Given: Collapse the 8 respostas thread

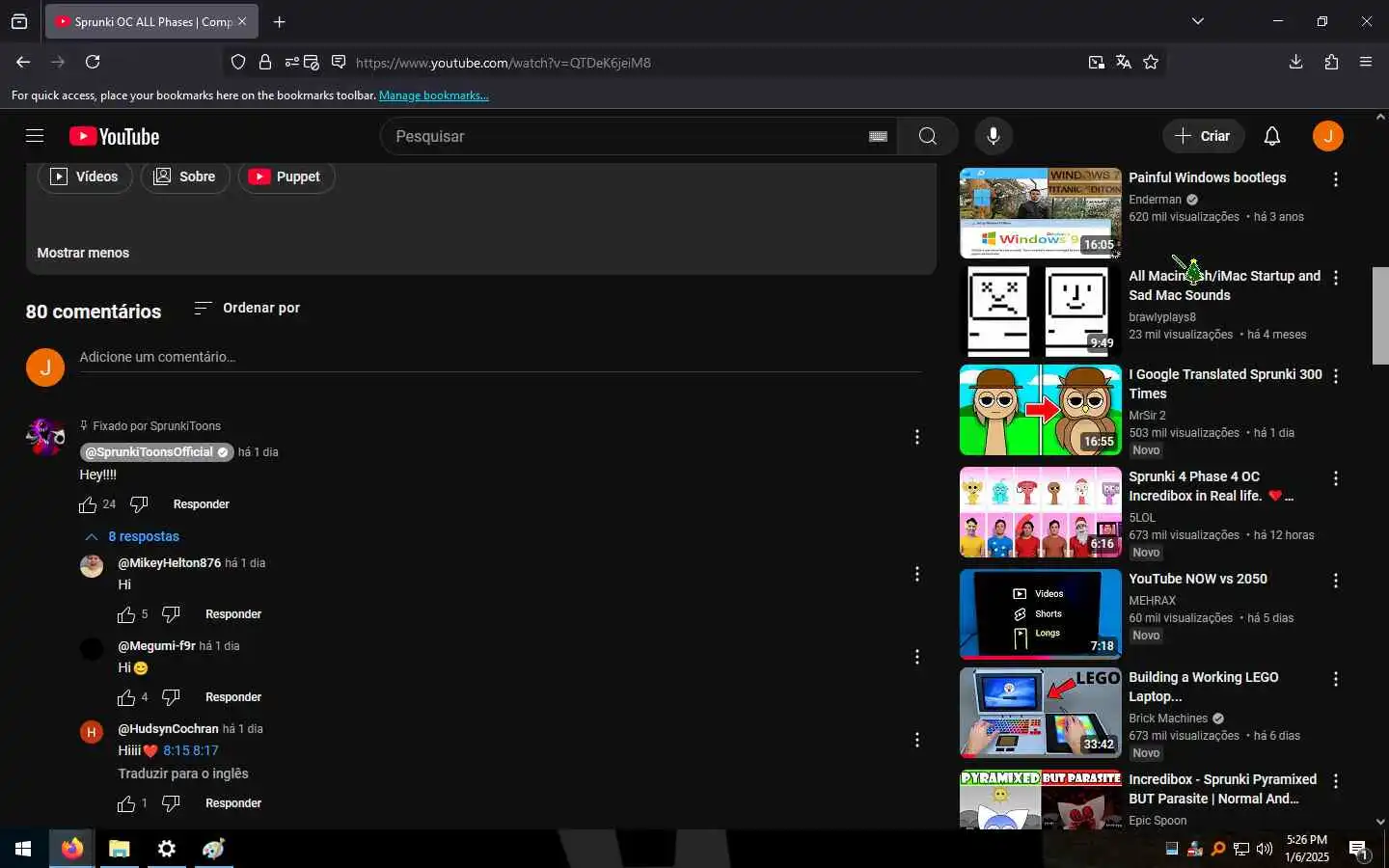Looking at the screenshot, I should tap(131, 536).
